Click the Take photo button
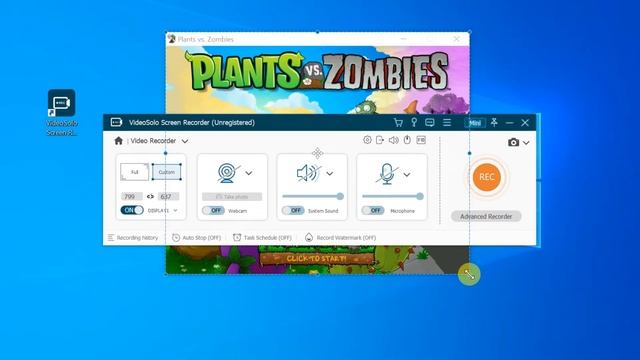Screen dimensions: 640x360 [x=232, y=197]
